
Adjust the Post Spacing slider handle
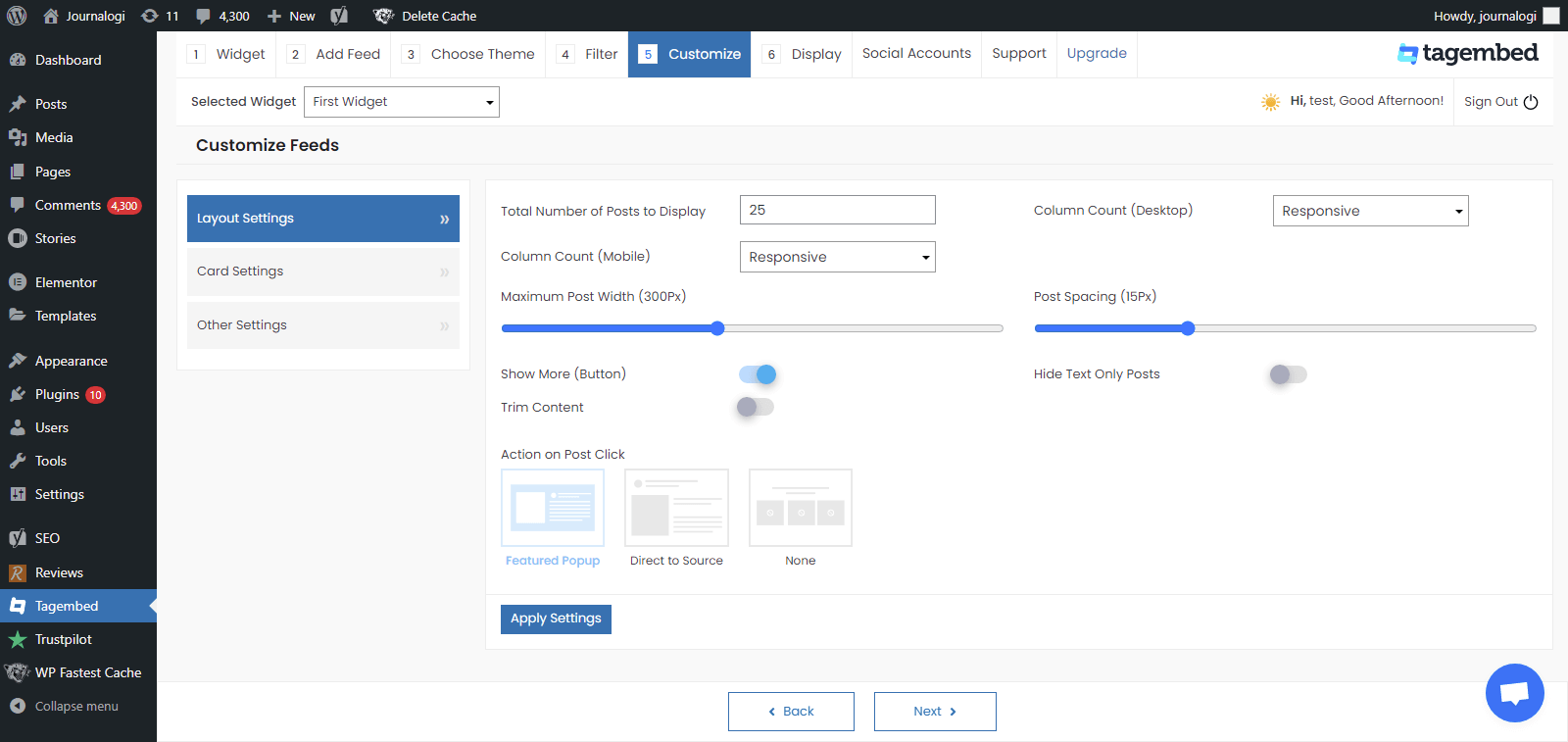tap(1188, 328)
